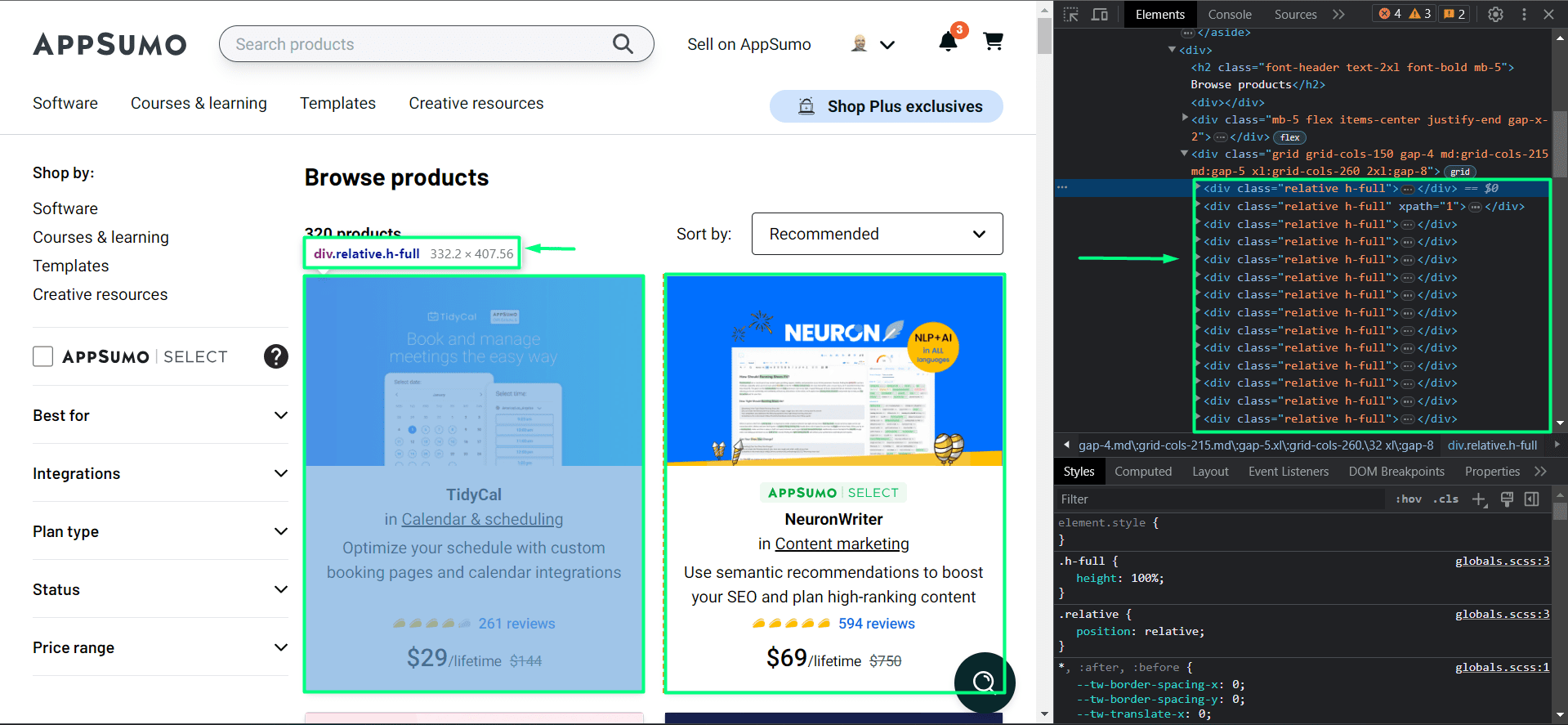Switch to the Elements tab

[1159, 14]
